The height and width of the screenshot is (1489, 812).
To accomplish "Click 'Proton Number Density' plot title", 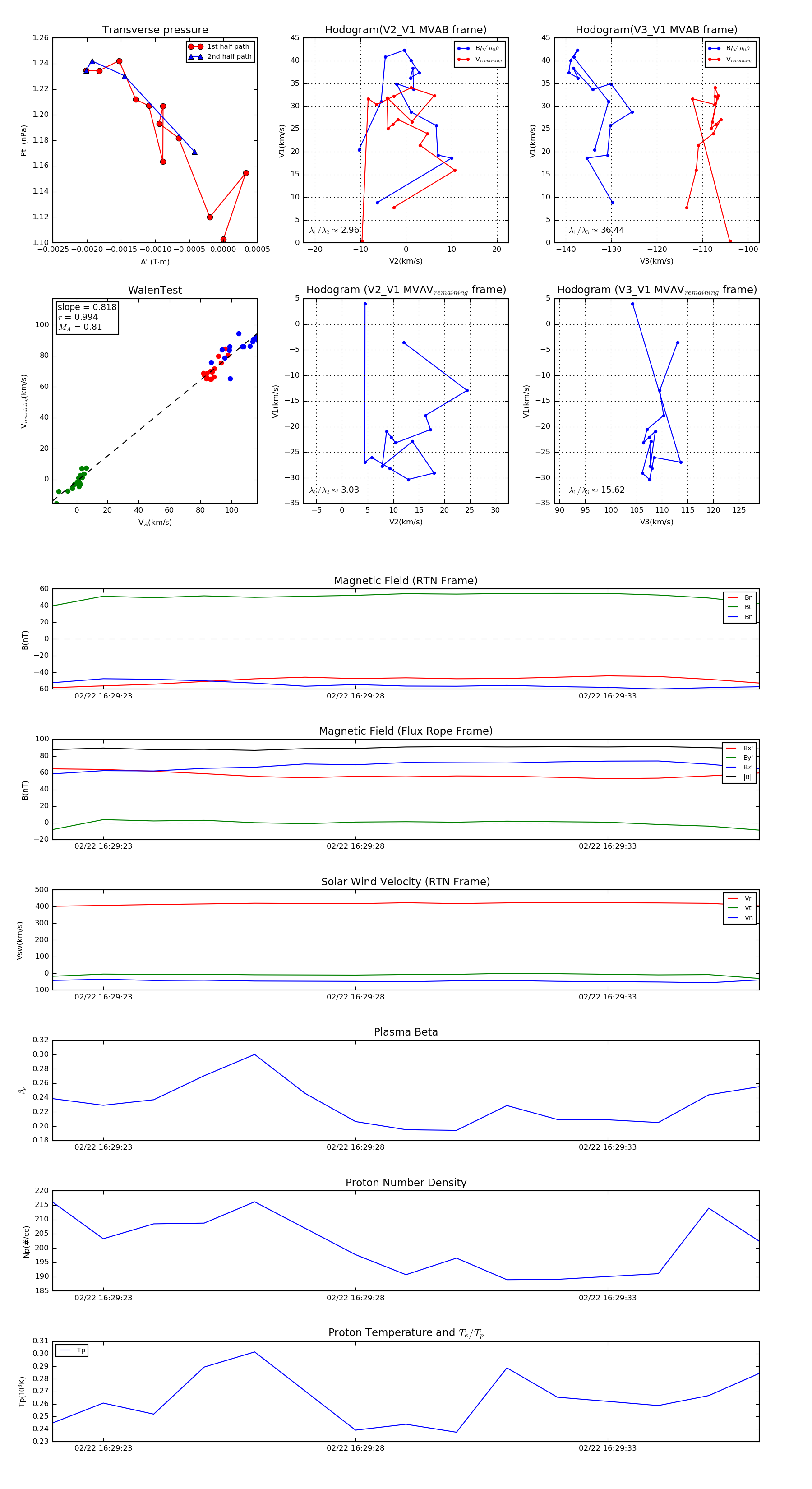I will [x=406, y=1183].
